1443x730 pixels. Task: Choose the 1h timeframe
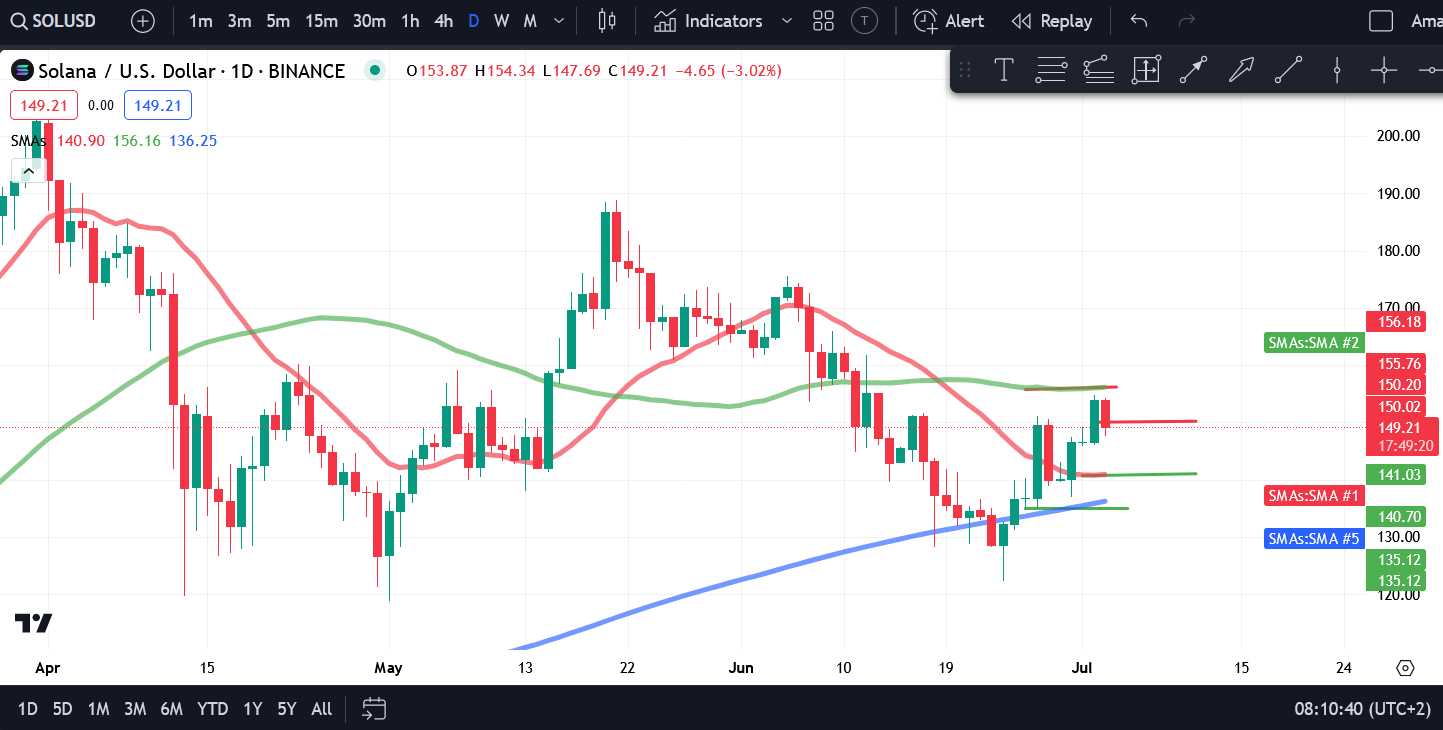410,21
